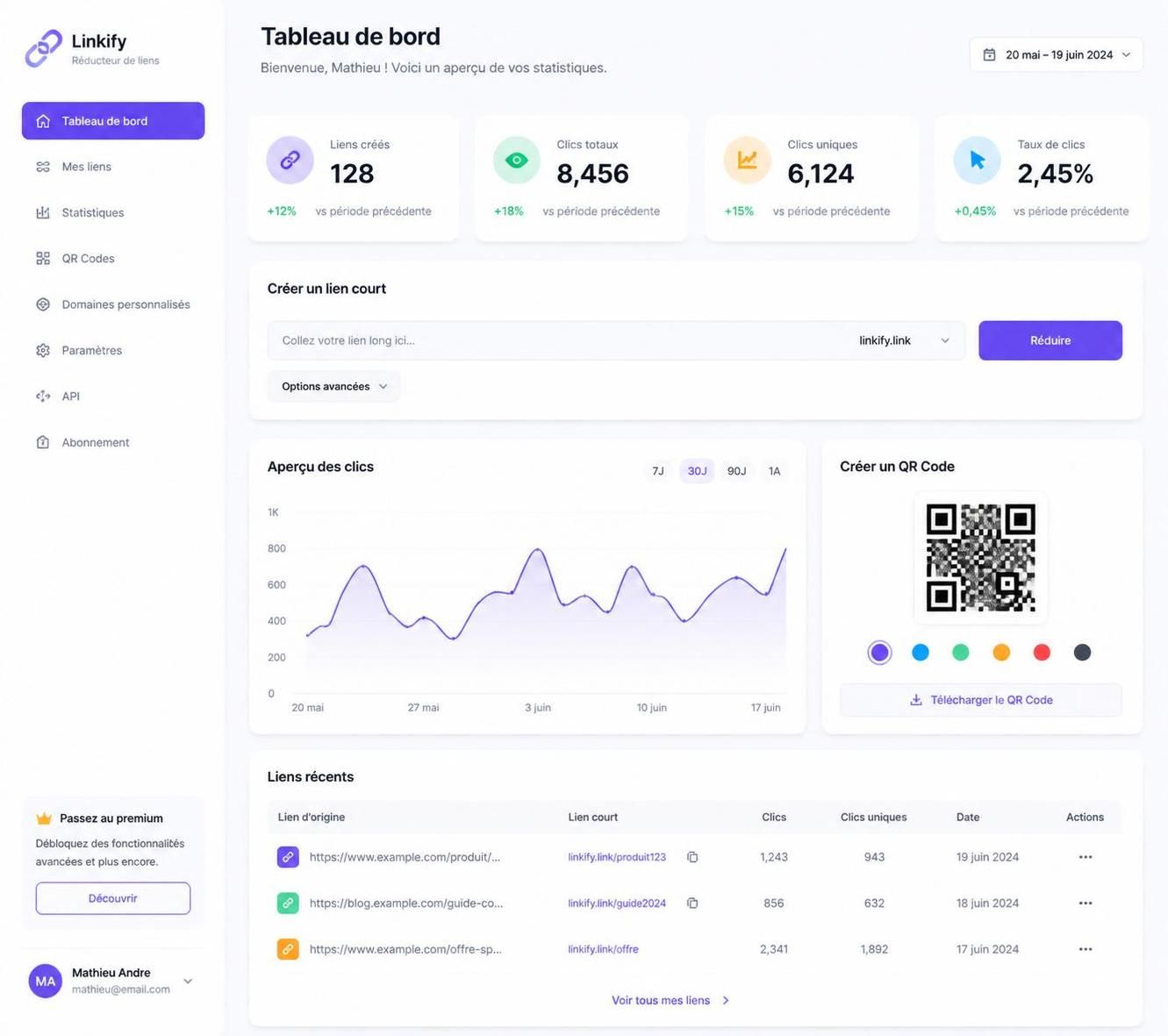
Task: Click the green icon of guide link row
Action: point(288,903)
